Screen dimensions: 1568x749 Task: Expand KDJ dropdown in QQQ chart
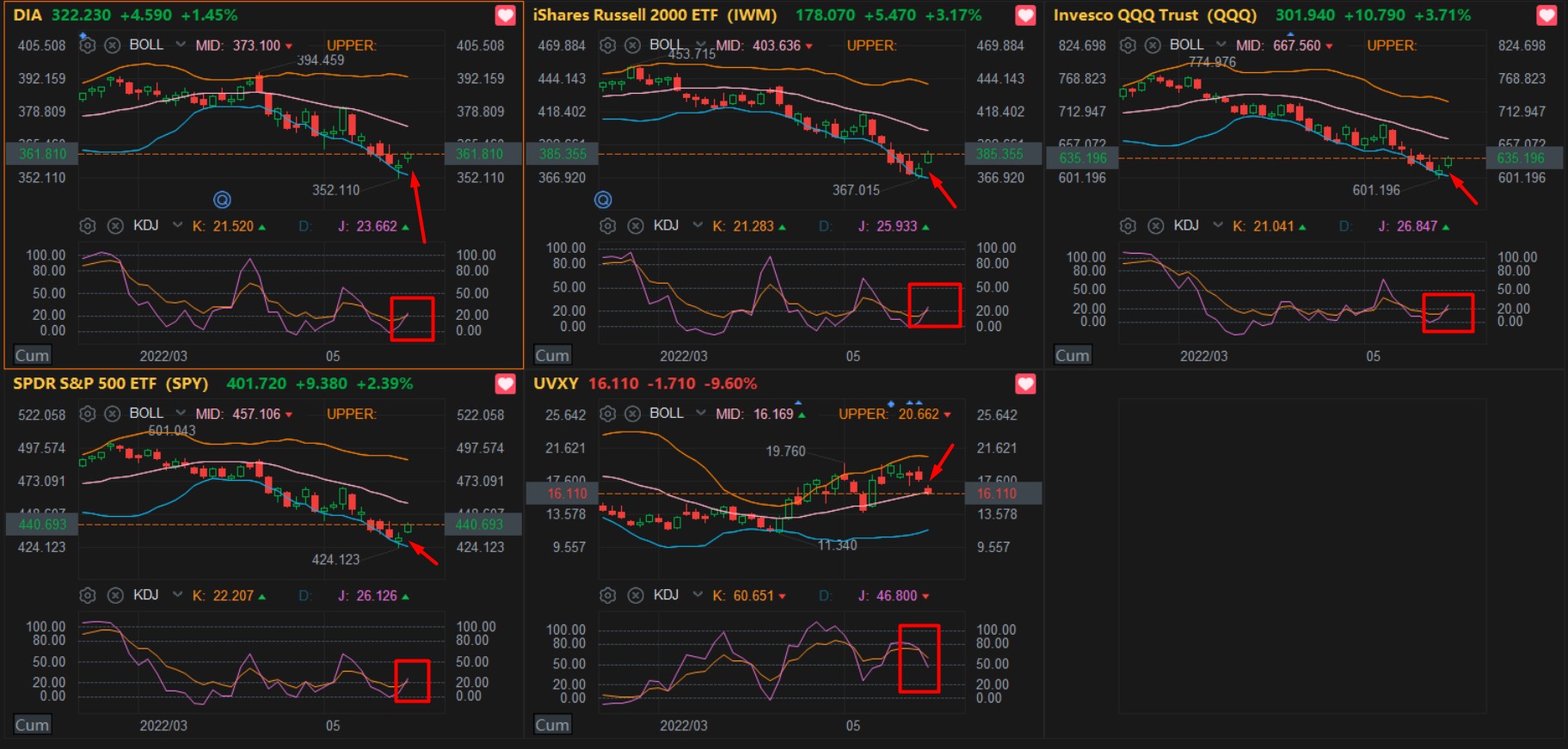pos(1218,225)
